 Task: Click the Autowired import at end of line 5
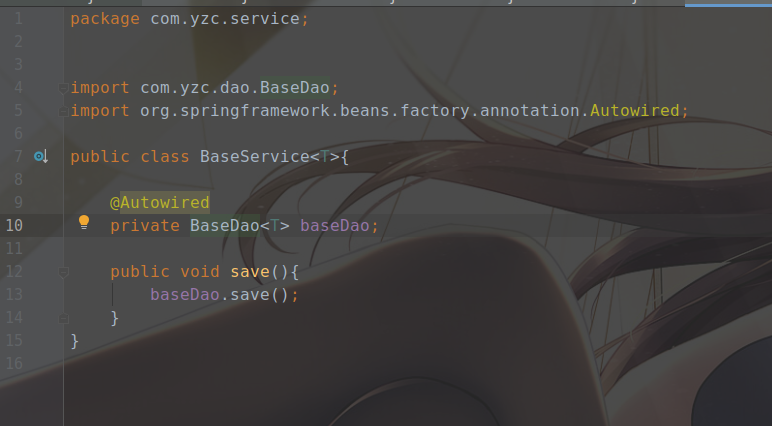[x=634, y=110]
